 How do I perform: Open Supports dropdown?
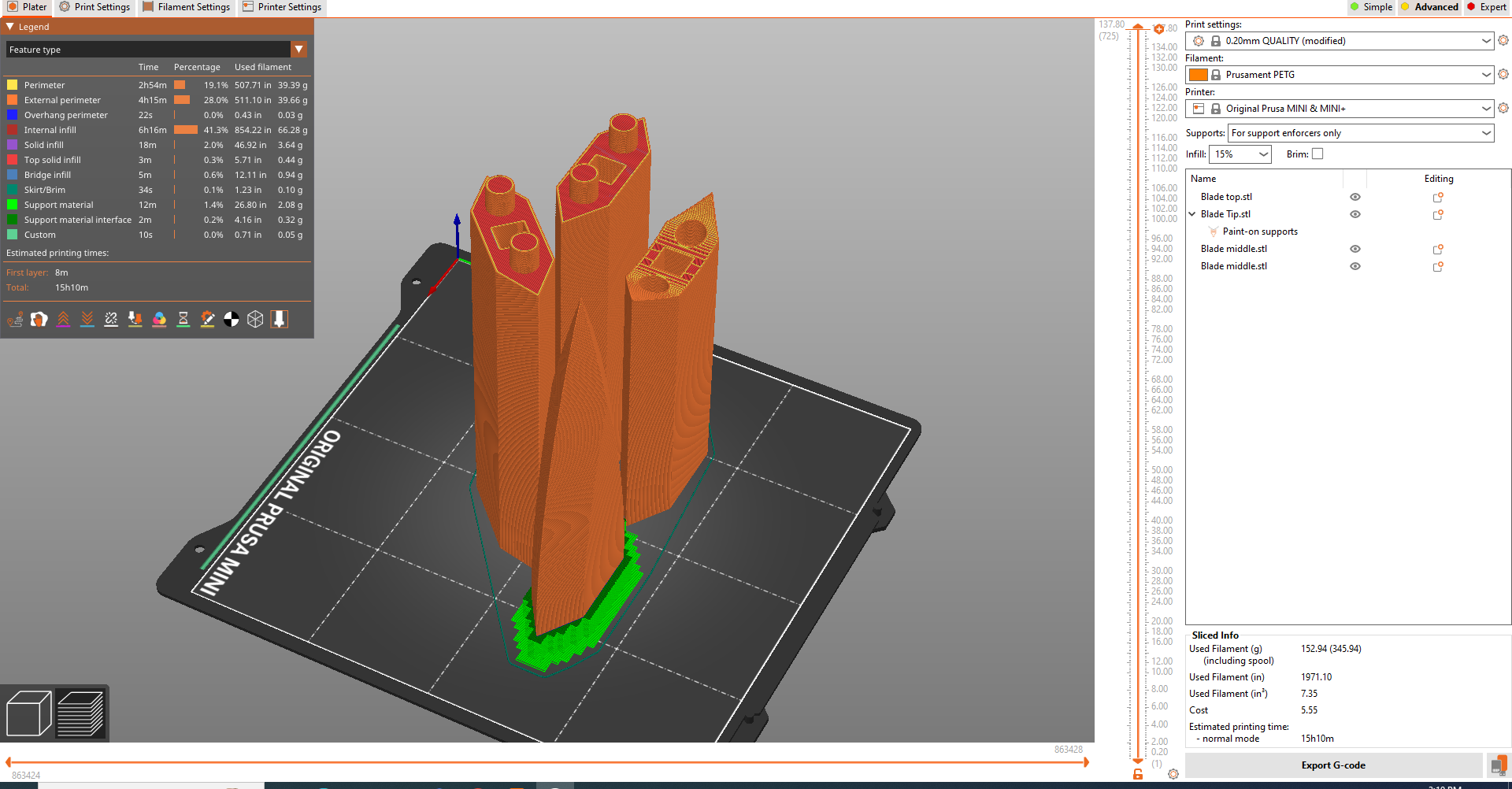tap(1361, 133)
